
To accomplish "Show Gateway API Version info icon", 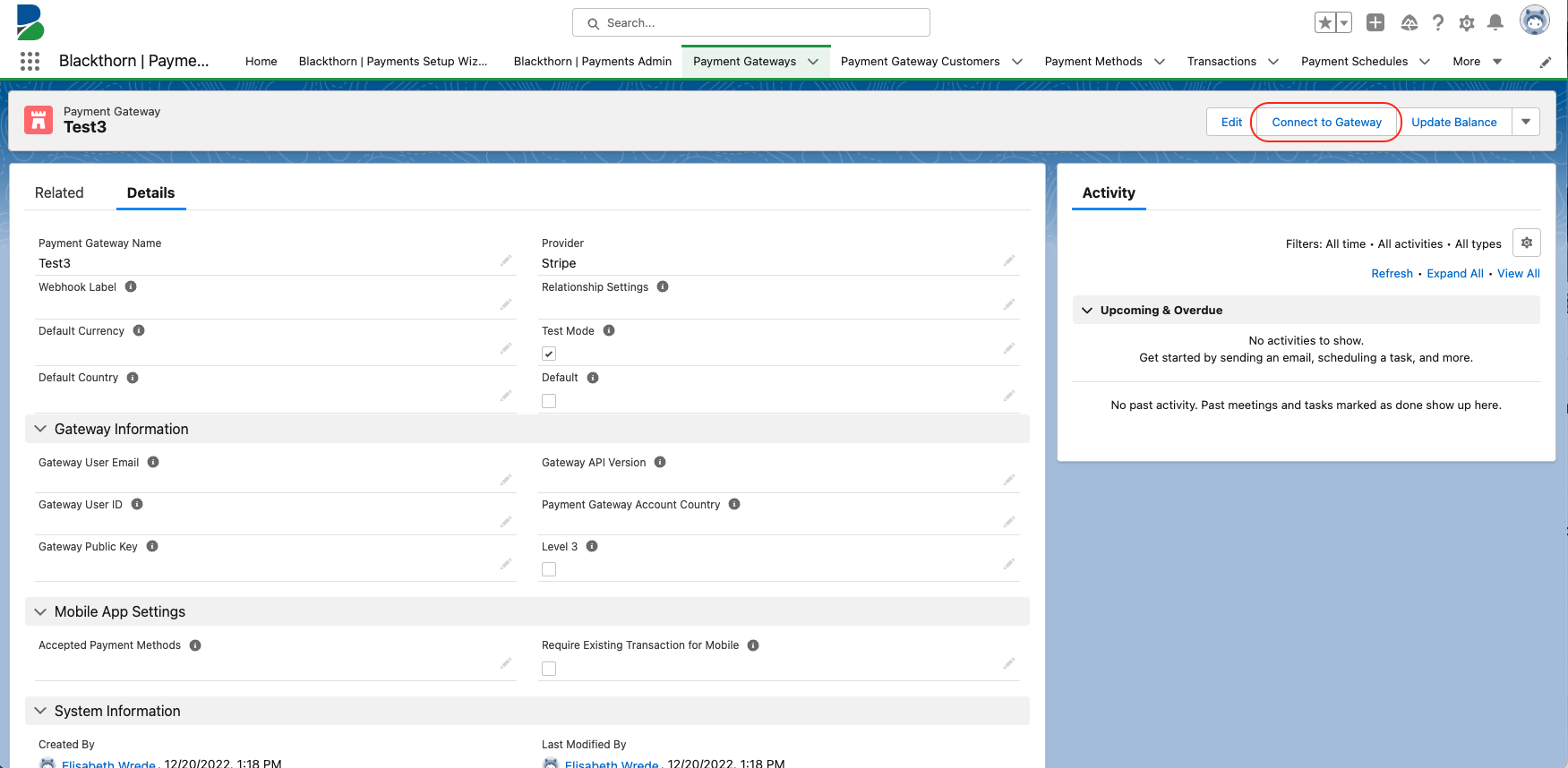I will click(x=660, y=462).
